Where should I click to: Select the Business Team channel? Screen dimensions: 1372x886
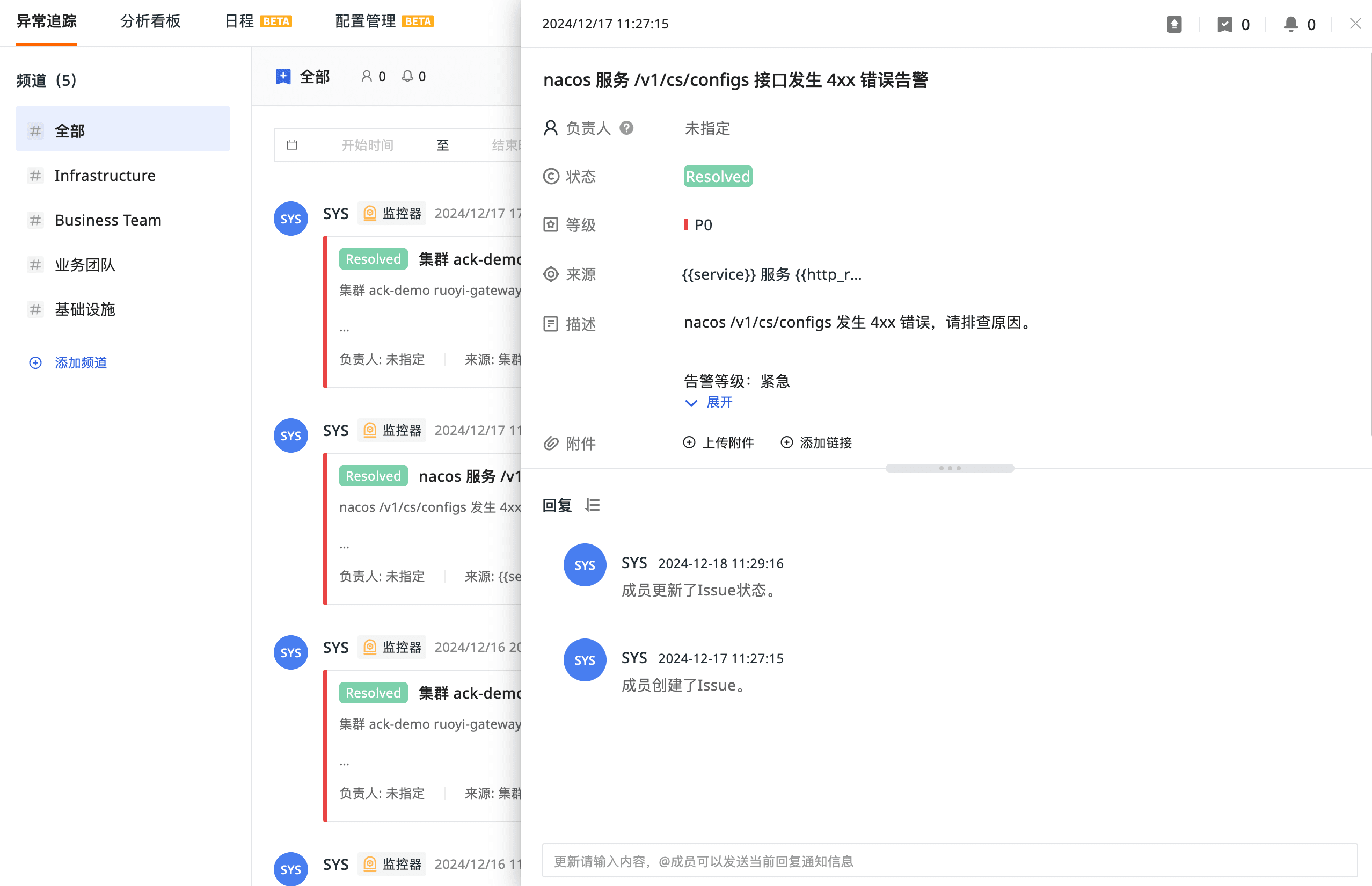[x=107, y=220]
